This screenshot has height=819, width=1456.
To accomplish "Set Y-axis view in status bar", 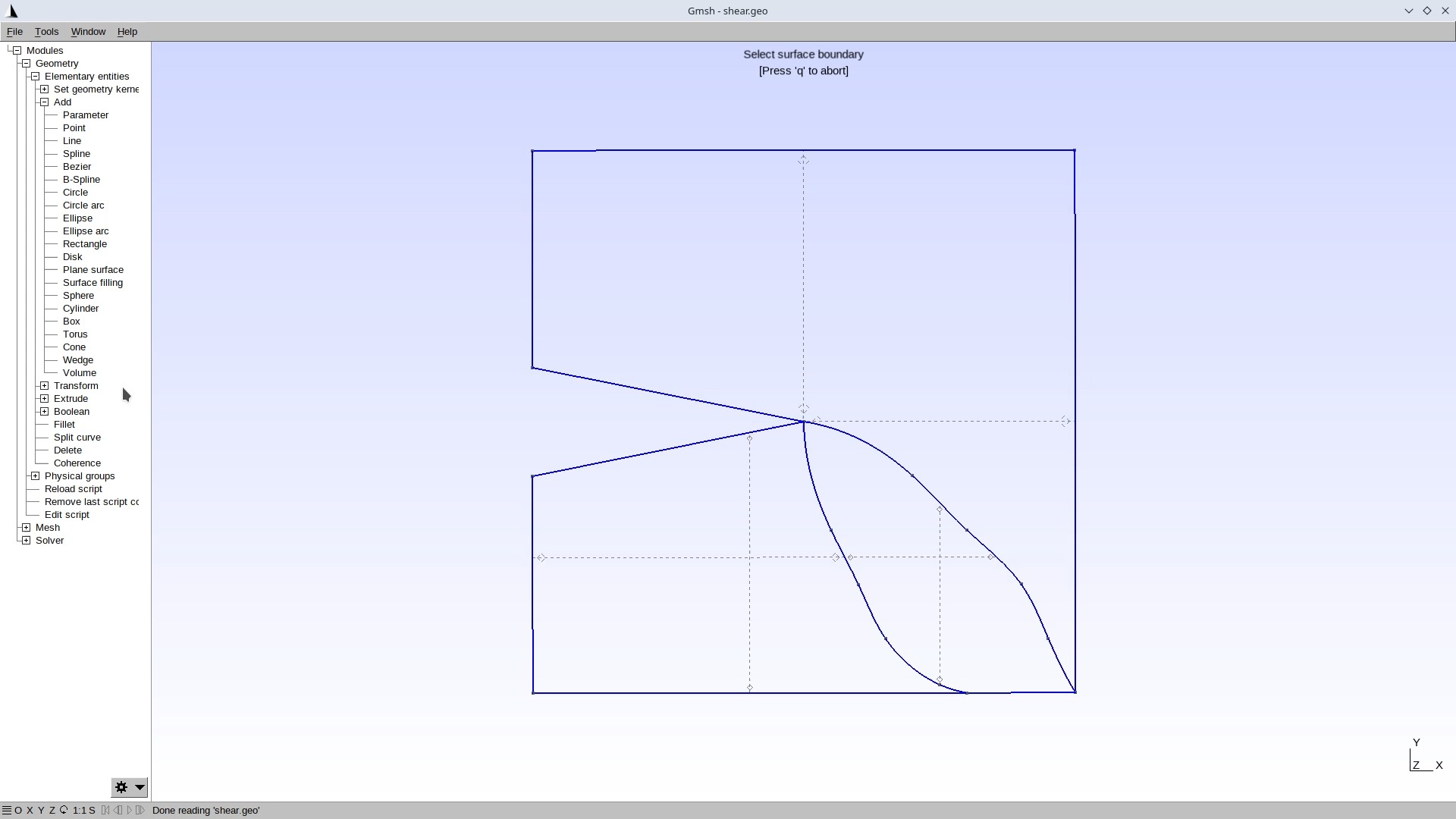I will (41, 810).
